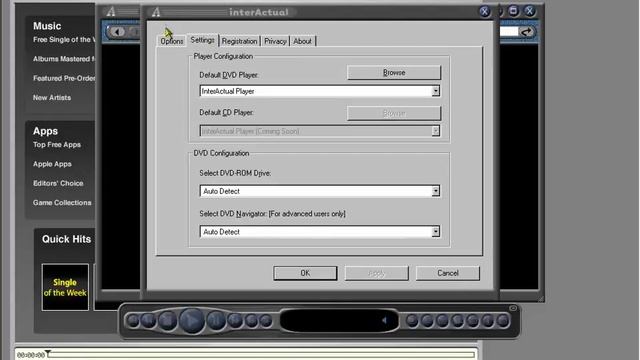Screen dimensions: 640x360
Task: Open the Apple Apps link
Action: click(52, 164)
